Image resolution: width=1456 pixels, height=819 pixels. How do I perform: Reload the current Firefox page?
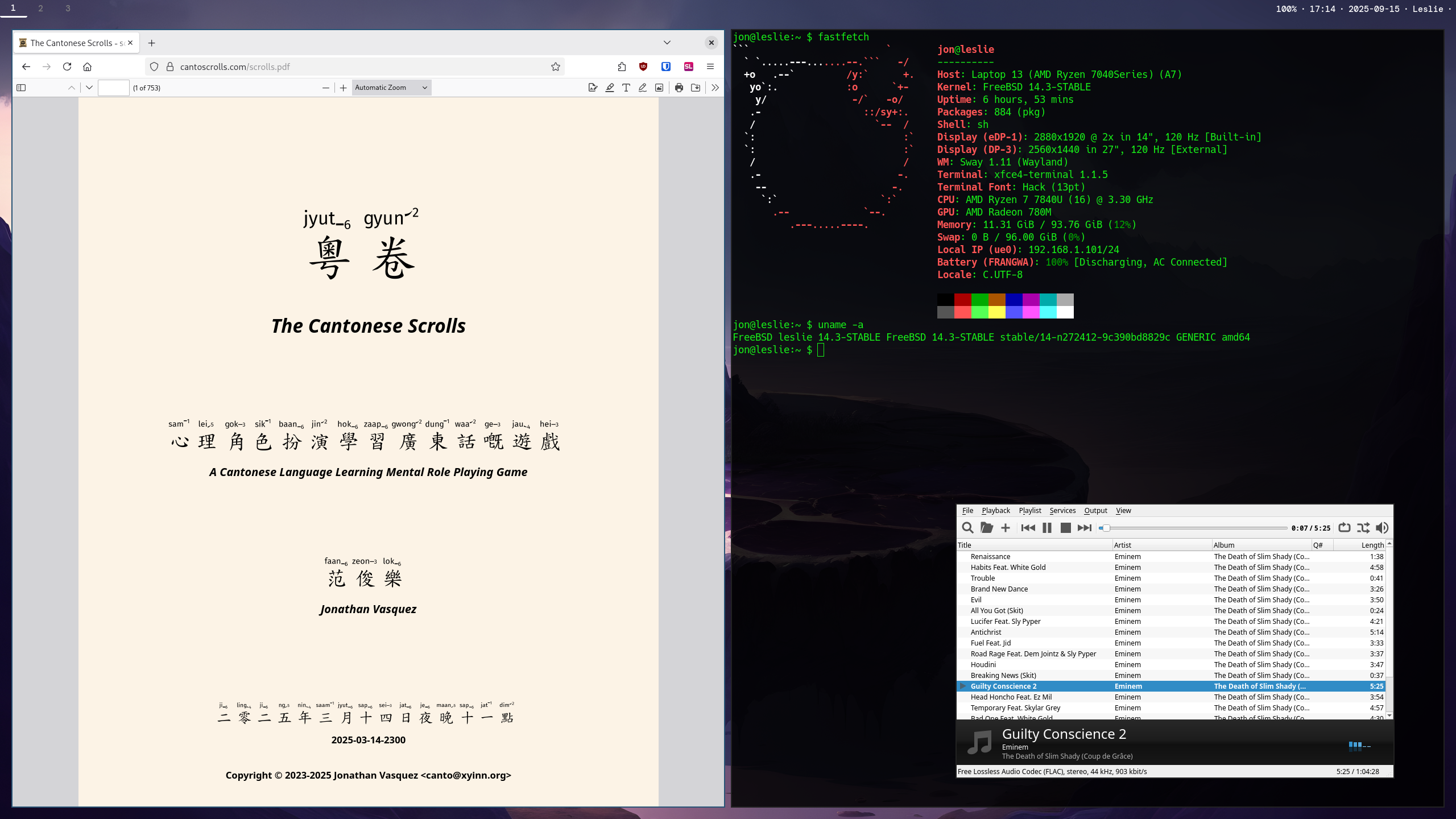67,67
